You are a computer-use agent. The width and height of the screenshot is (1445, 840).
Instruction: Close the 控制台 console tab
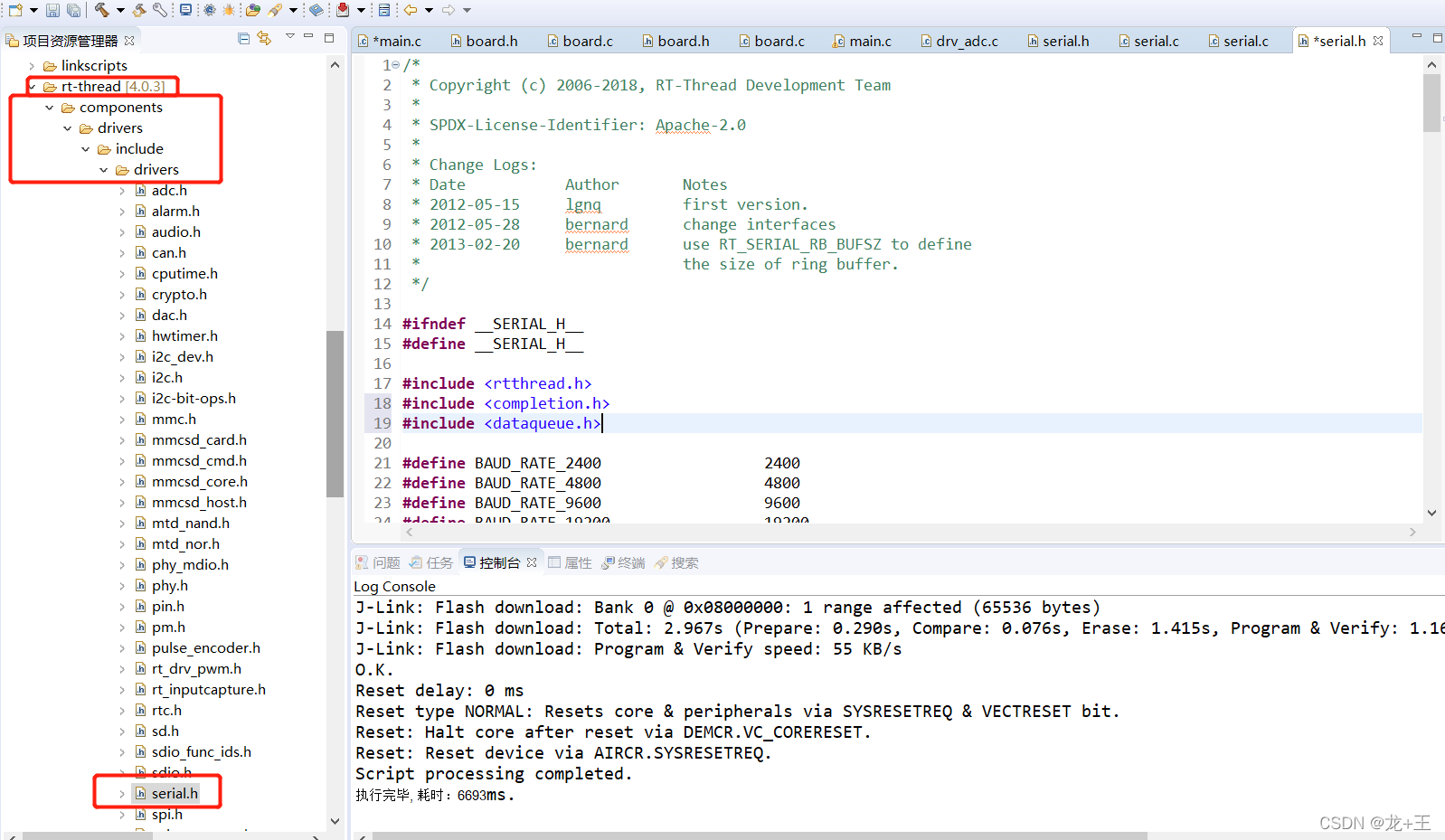pyautogui.click(x=532, y=562)
